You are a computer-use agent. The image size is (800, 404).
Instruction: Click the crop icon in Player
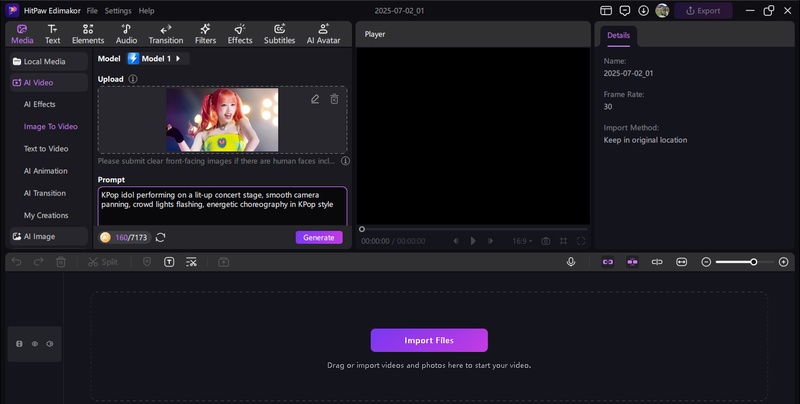[x=563, y=241]
